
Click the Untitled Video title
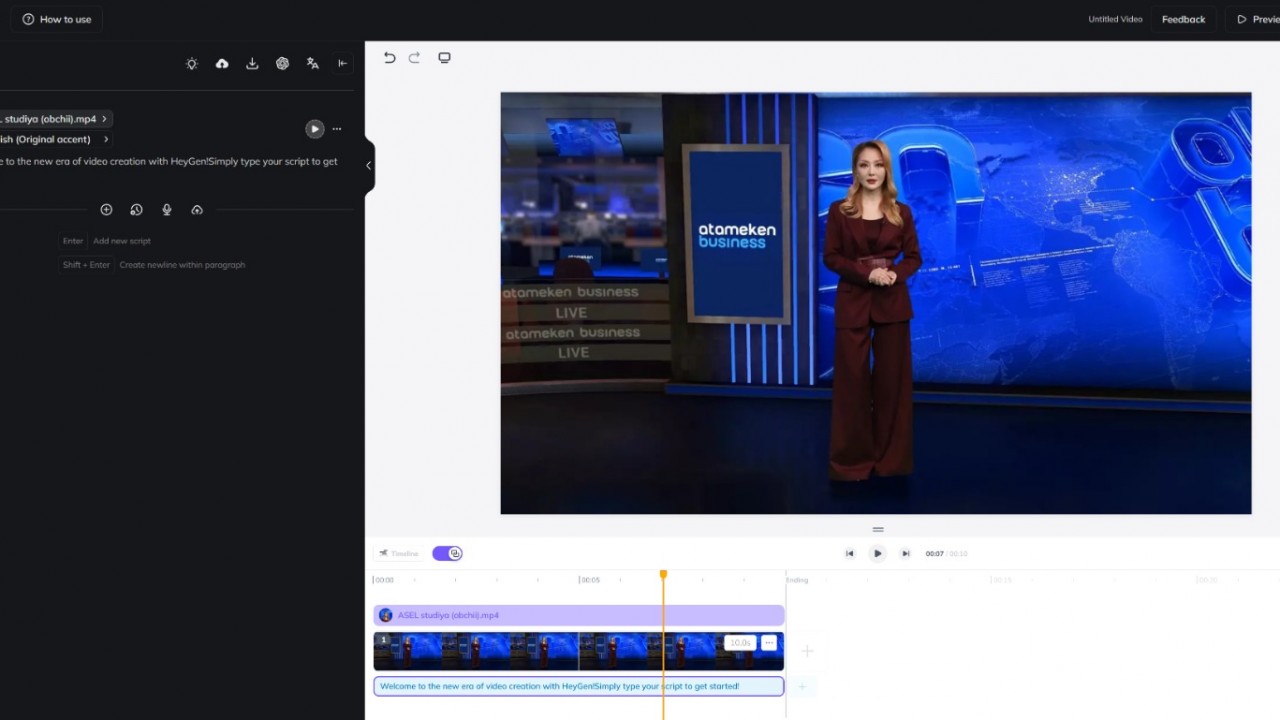pos(1115,19)
